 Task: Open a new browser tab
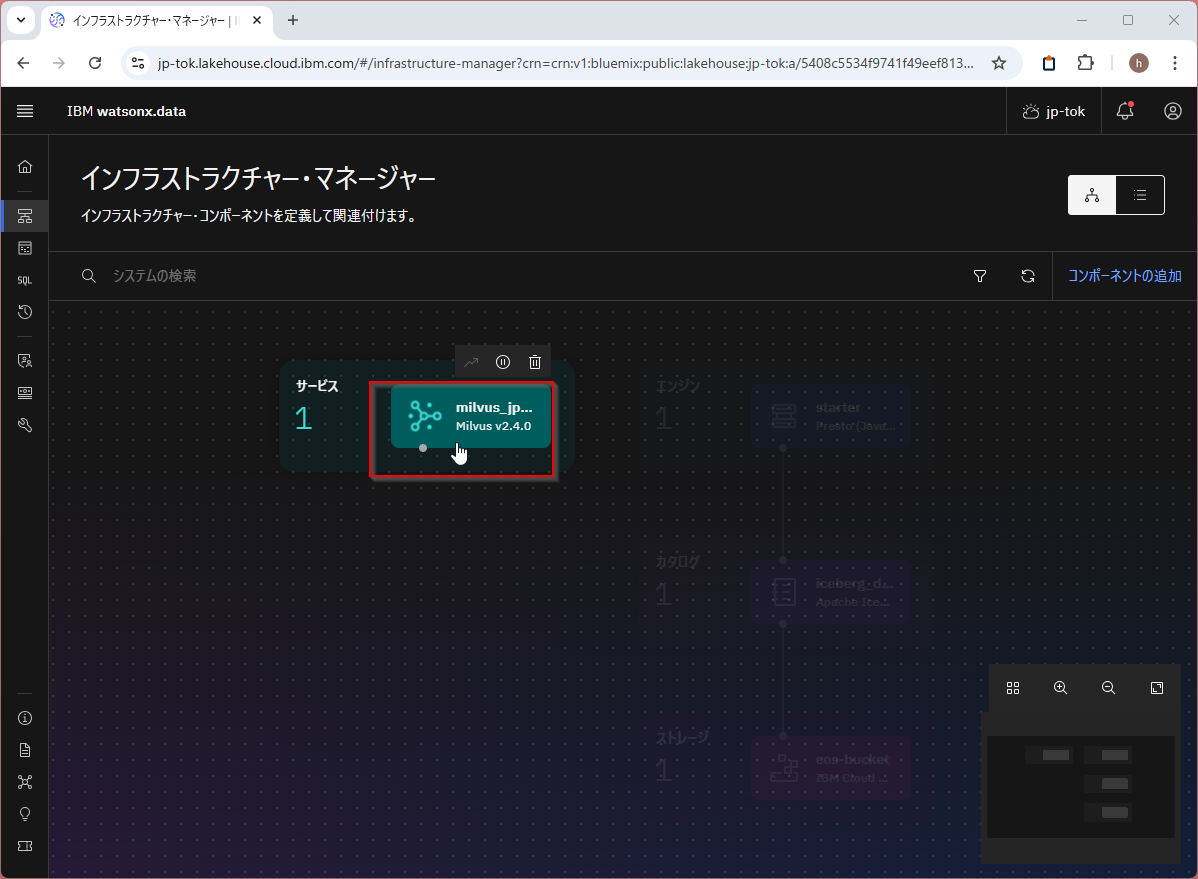293,21
